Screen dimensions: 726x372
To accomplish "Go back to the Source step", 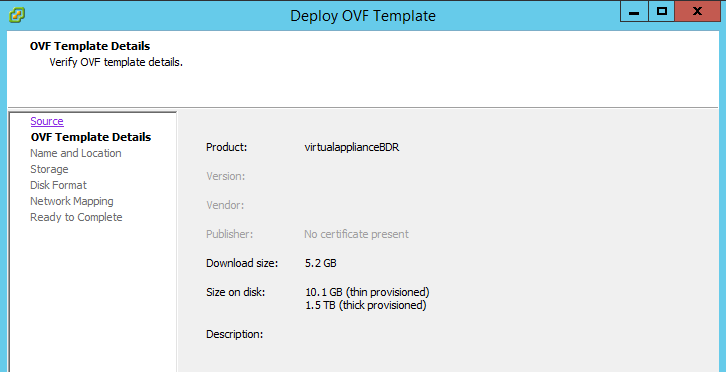I will [x=47, y=121].
